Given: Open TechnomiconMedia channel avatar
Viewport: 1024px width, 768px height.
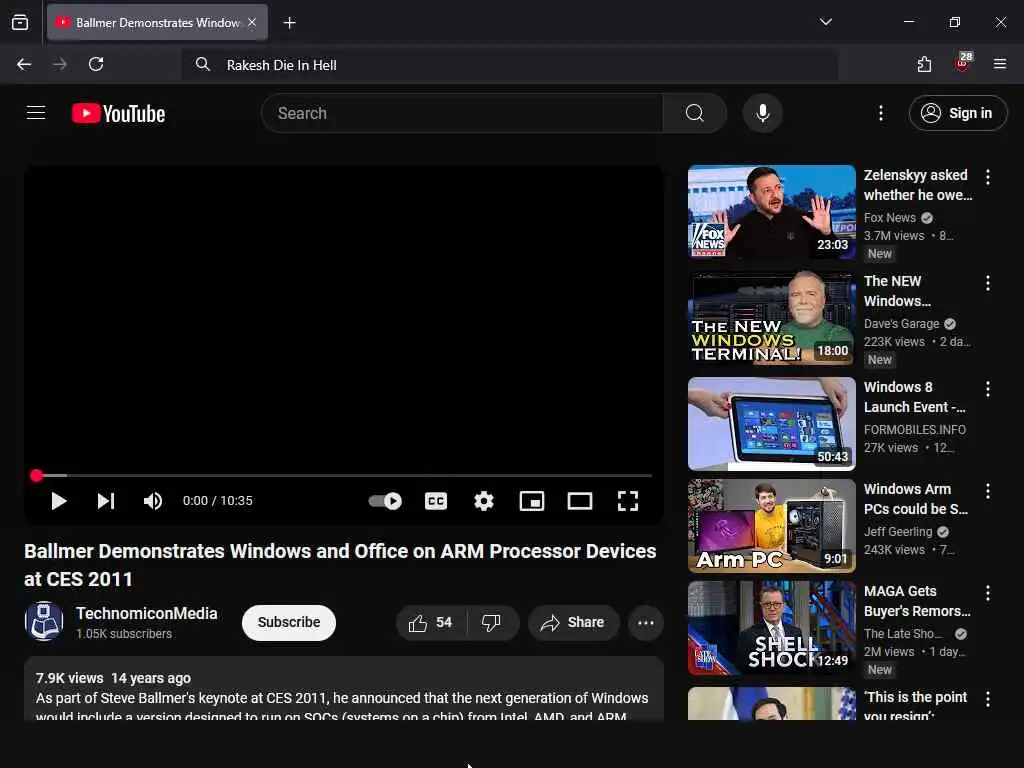Looking at the screenshot, I should click(44, 621).
